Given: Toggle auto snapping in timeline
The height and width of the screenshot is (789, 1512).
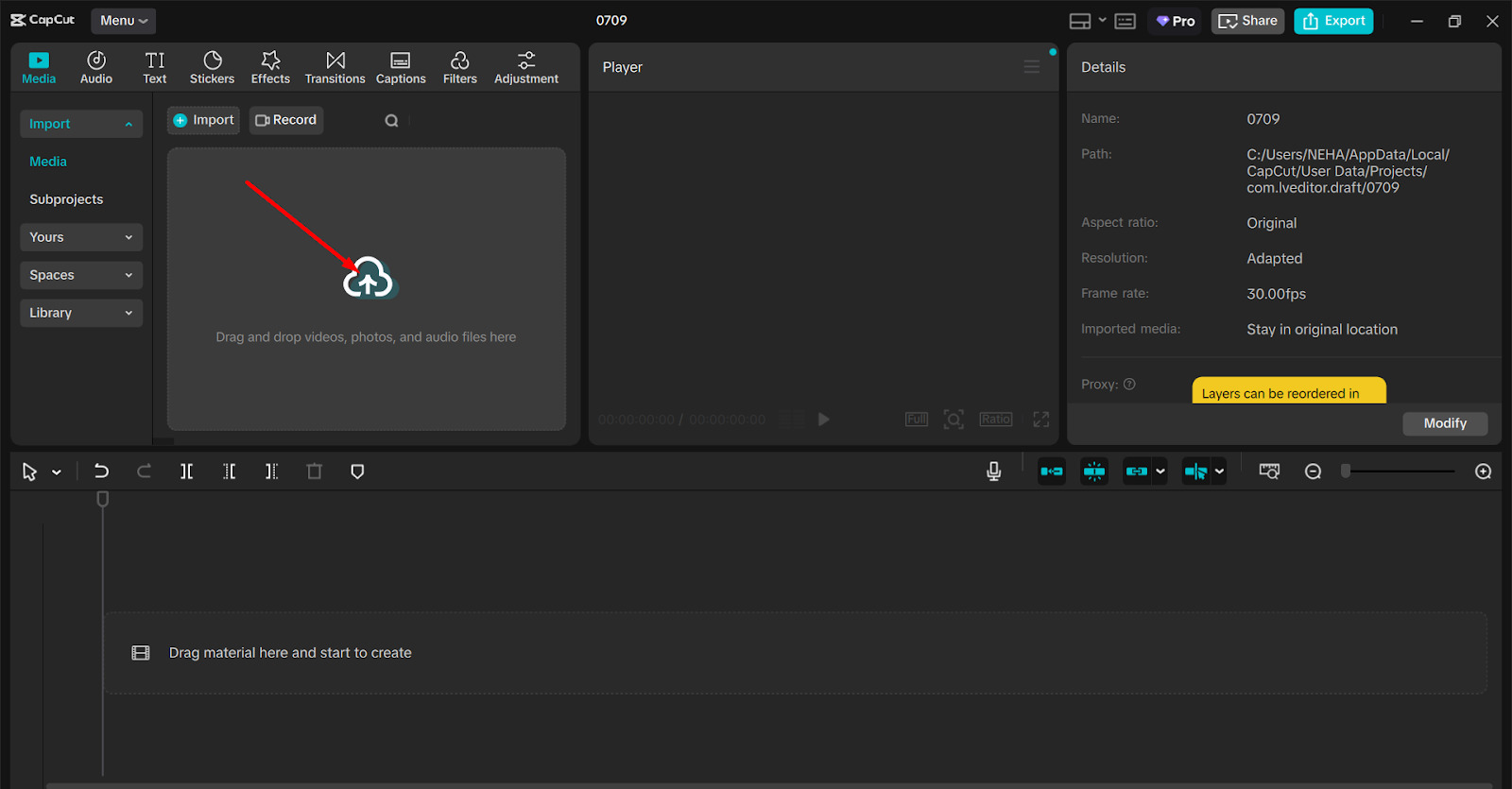Looking at the screenshot, I should tap(1094, 472).
